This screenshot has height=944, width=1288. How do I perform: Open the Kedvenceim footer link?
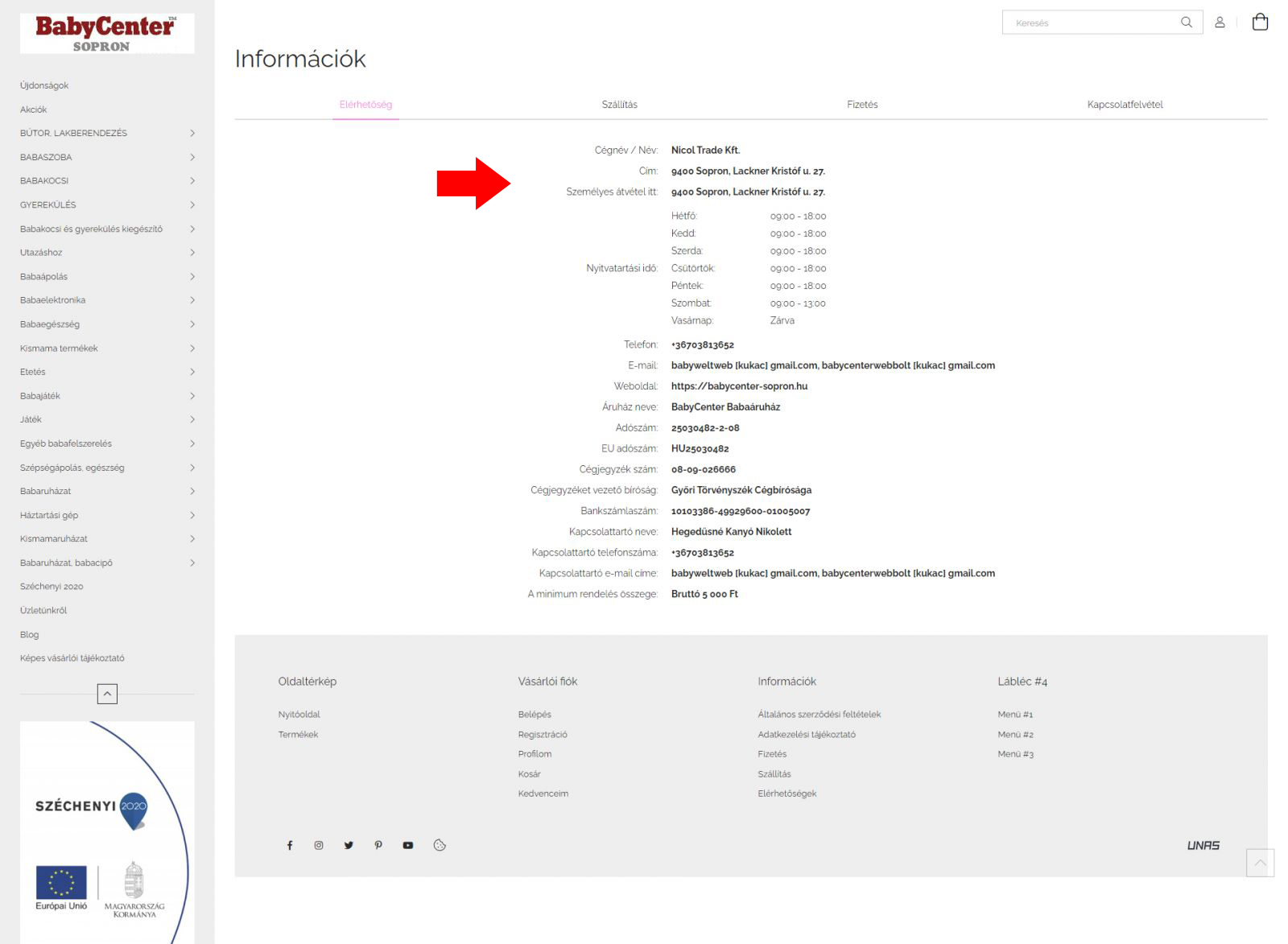tap(543, 794)
